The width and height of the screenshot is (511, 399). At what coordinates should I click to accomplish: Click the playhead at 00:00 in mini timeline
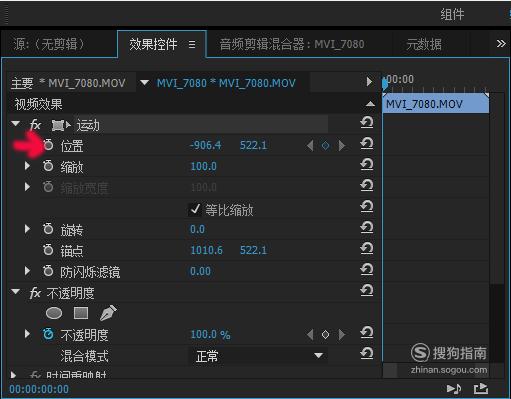385,83
